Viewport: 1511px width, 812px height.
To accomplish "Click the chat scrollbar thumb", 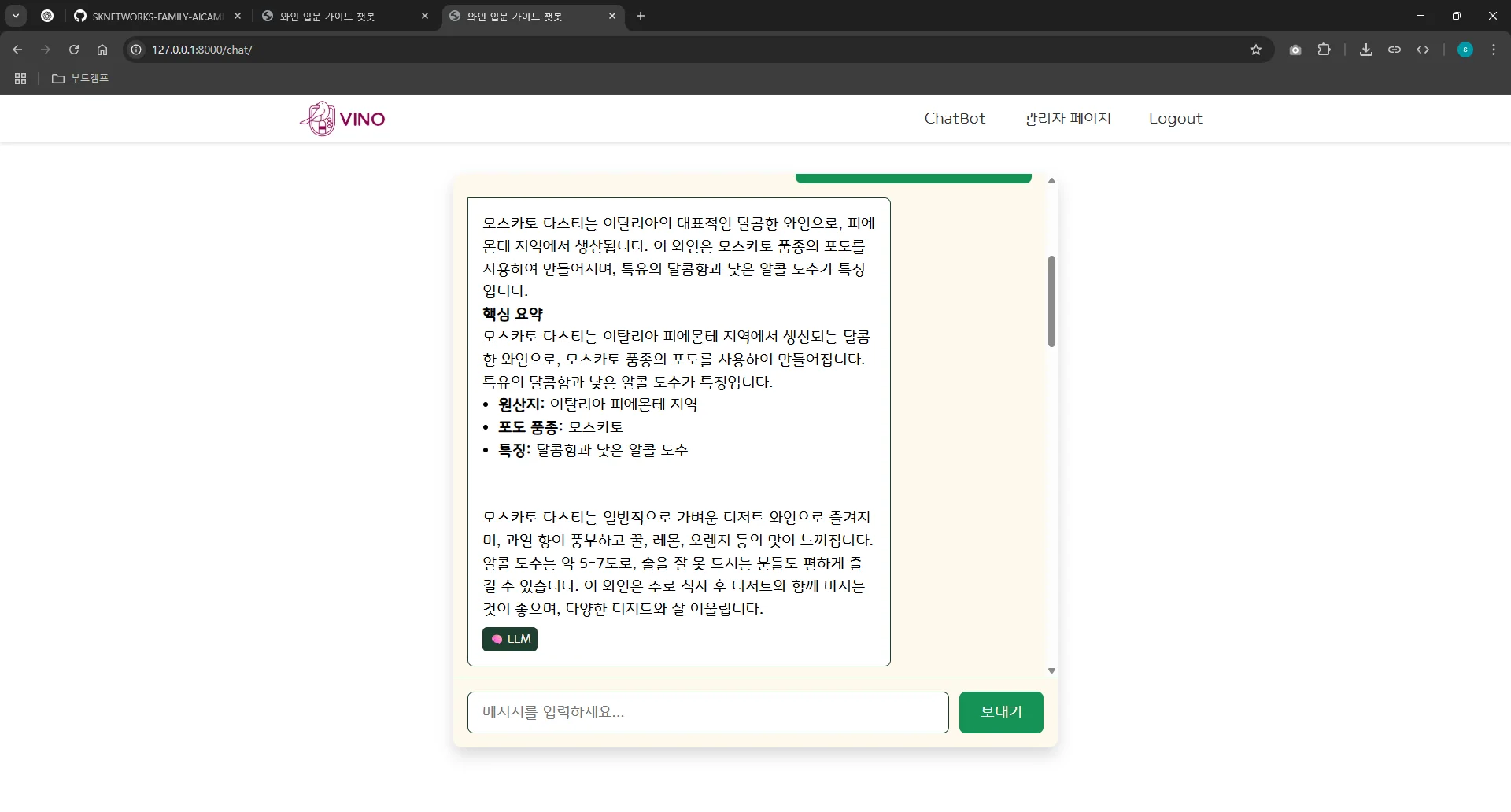I will pyautogui.click(x=1051, y=301).
